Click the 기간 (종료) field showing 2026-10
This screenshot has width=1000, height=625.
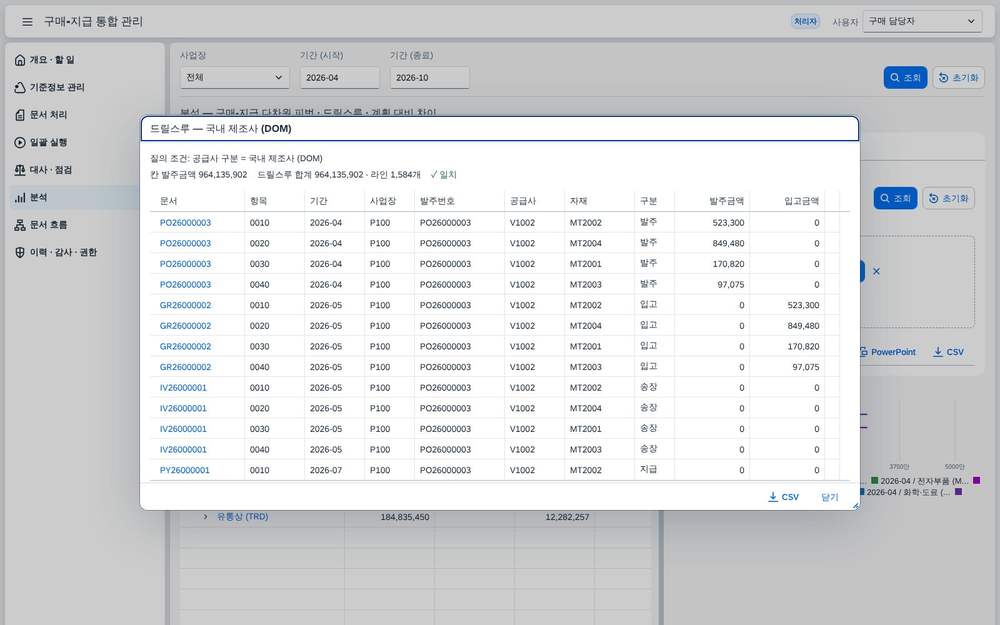(429, 78)
